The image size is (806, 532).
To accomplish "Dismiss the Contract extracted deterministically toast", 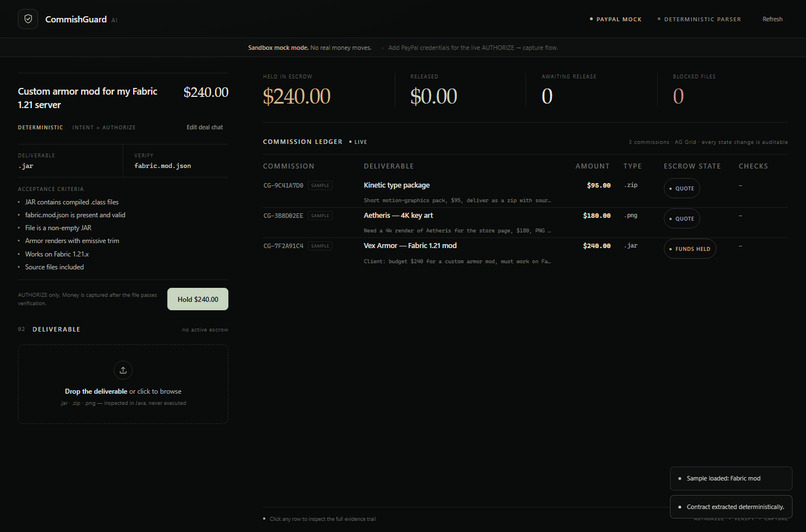I will pos(731,507).
